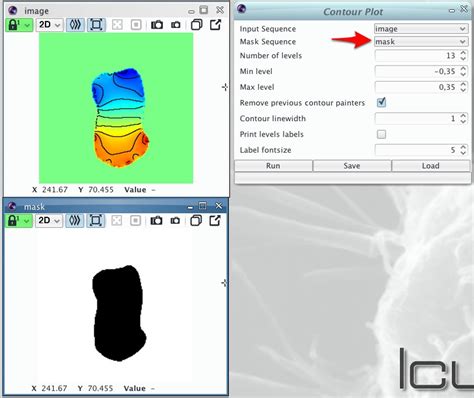Toggle the lock icon in mask viewer
This screenshot has width=474, height=398.
click(19, 221)
